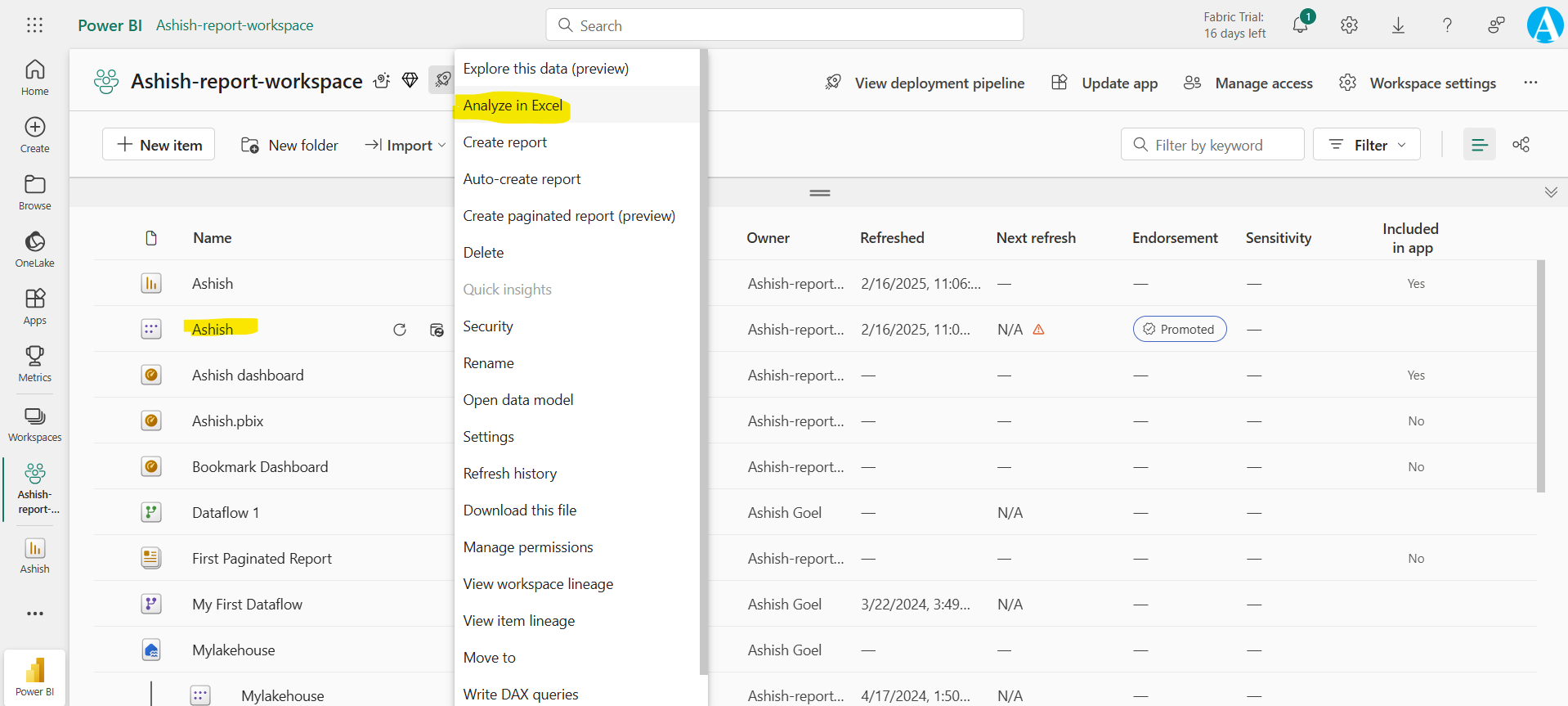Click the download arrow icon in header

[x=1398, y=25]
